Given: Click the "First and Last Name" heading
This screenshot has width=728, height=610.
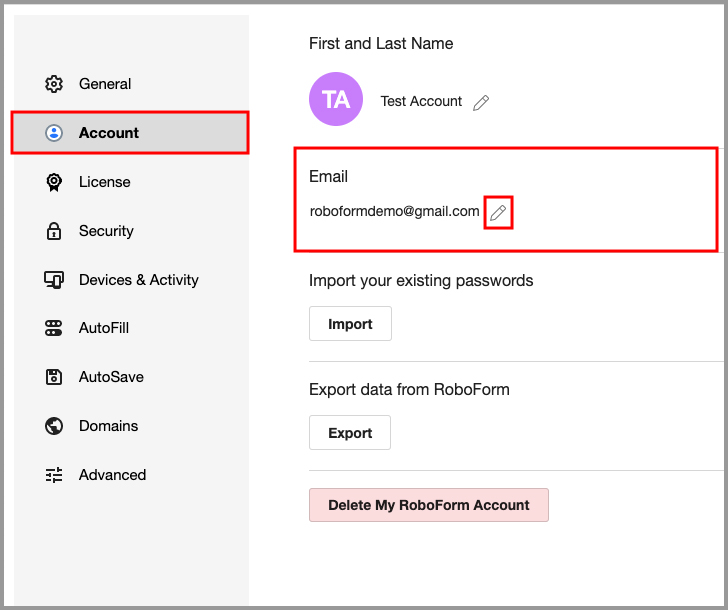Looking at the screenshot, I should coord(381,44).
